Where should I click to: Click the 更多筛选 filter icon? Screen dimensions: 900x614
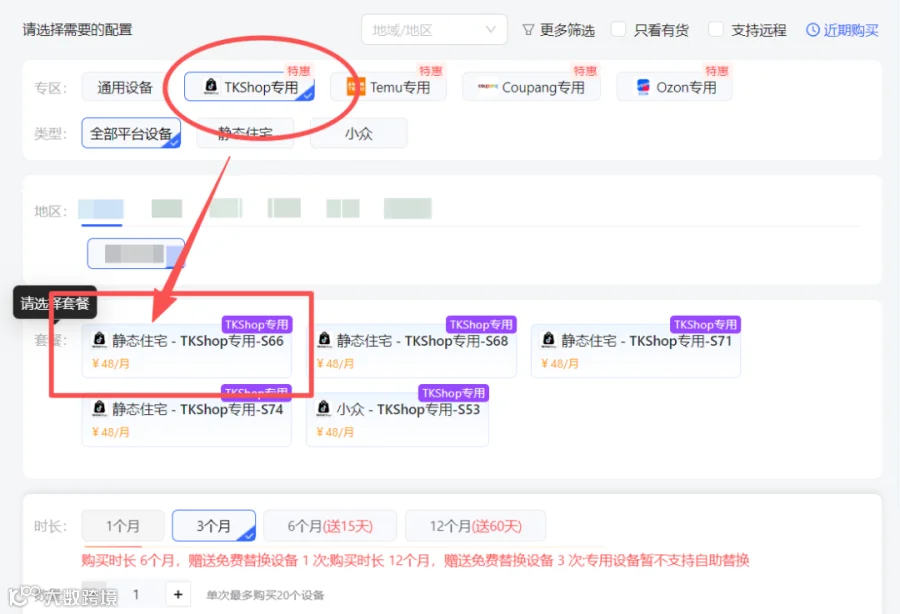tap(528, 30)
